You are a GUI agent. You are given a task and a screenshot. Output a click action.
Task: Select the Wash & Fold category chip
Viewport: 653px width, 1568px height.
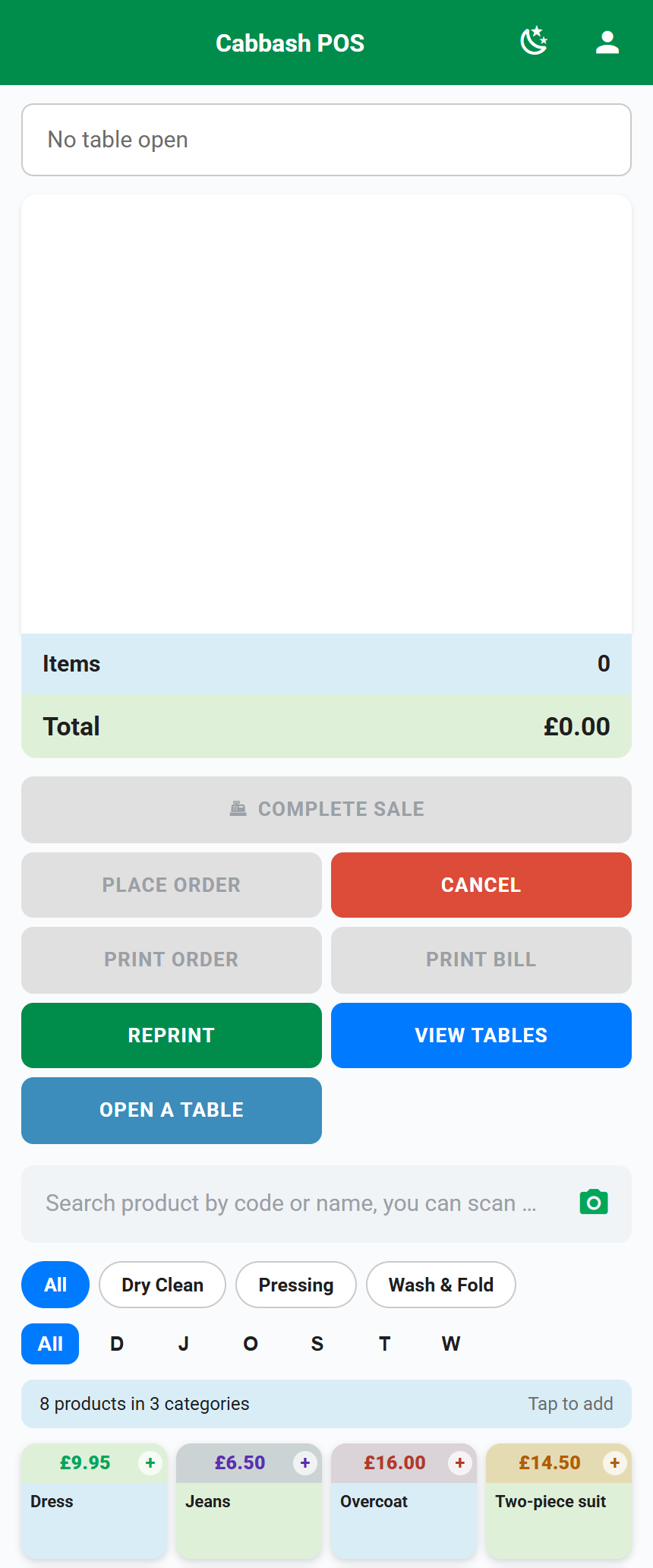tap(441, 1285)
